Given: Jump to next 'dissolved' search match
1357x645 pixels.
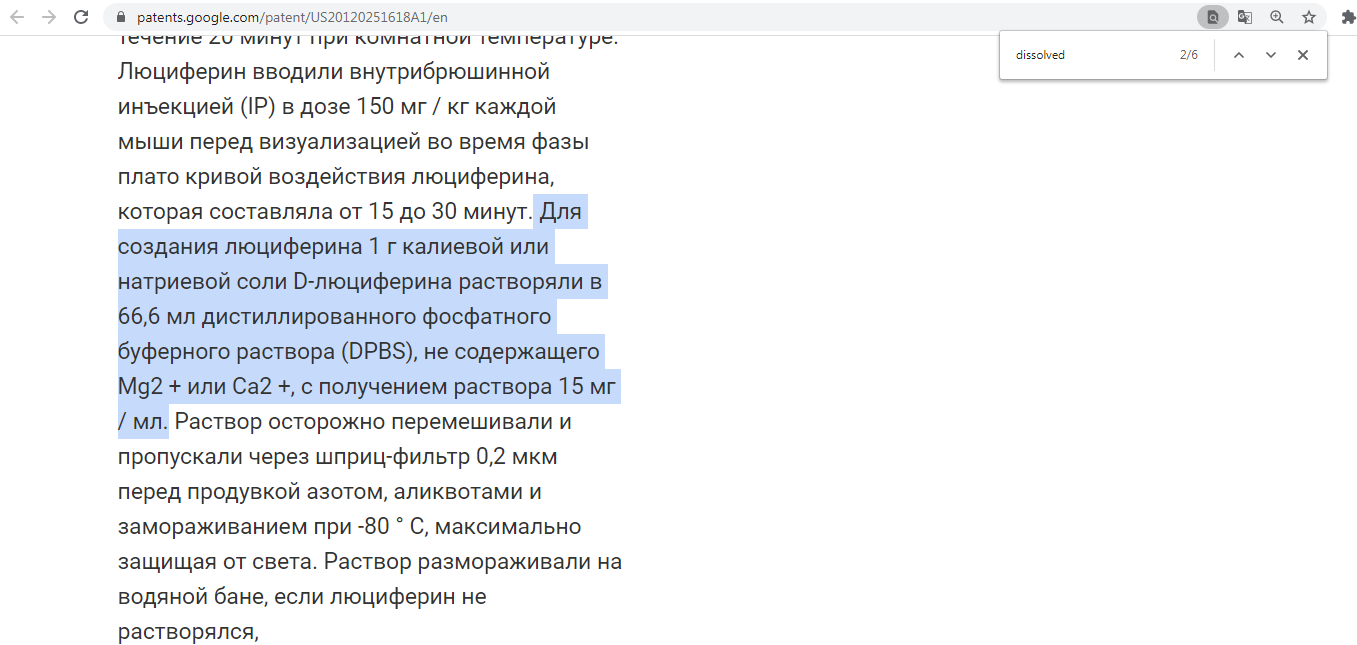Looking at the screenshot, I should click(1270, 55).
